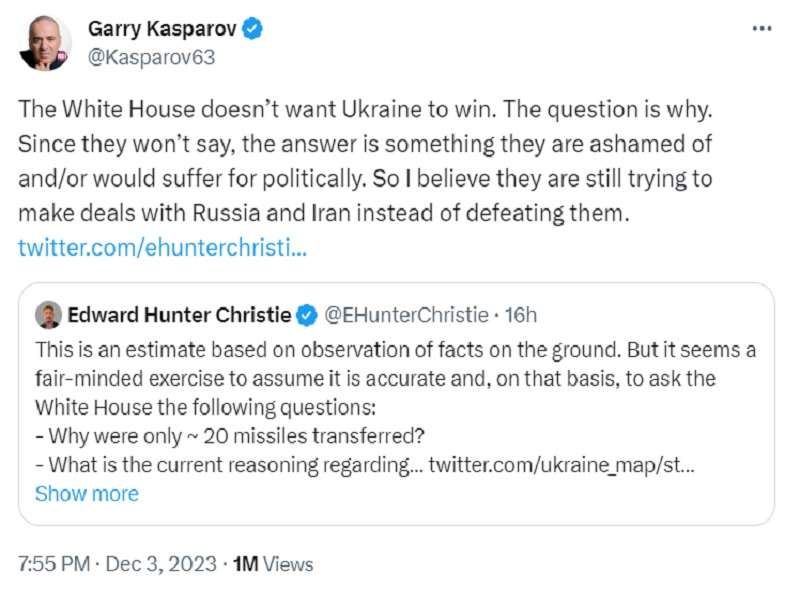
Task: Click the quoted tweet's body text about missiles
Action: point(380,380)
